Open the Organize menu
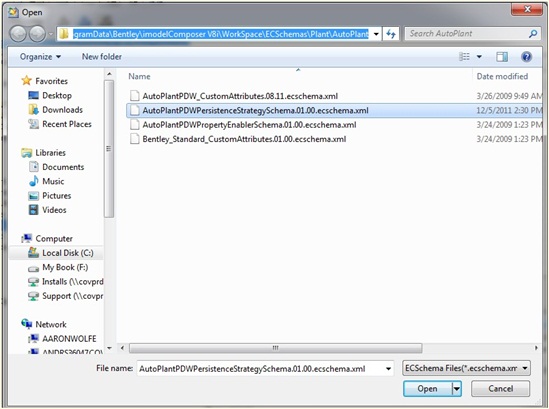Image resolution: width=549 pixels, height=409 pixels. [x=40, y=57]
